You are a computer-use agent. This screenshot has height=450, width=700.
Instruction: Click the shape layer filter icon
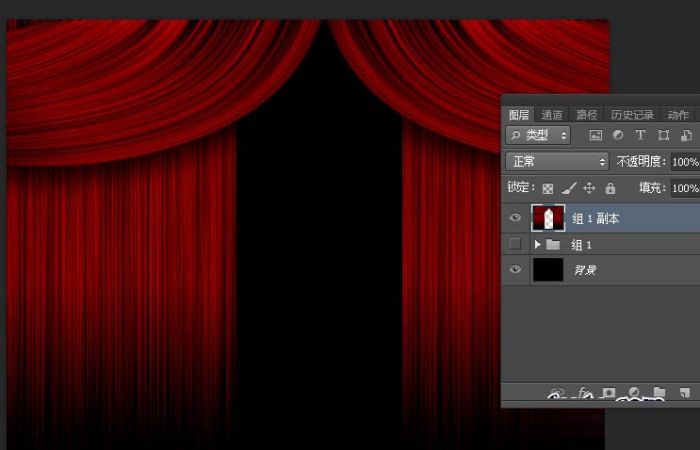click(x=663, y=135)
